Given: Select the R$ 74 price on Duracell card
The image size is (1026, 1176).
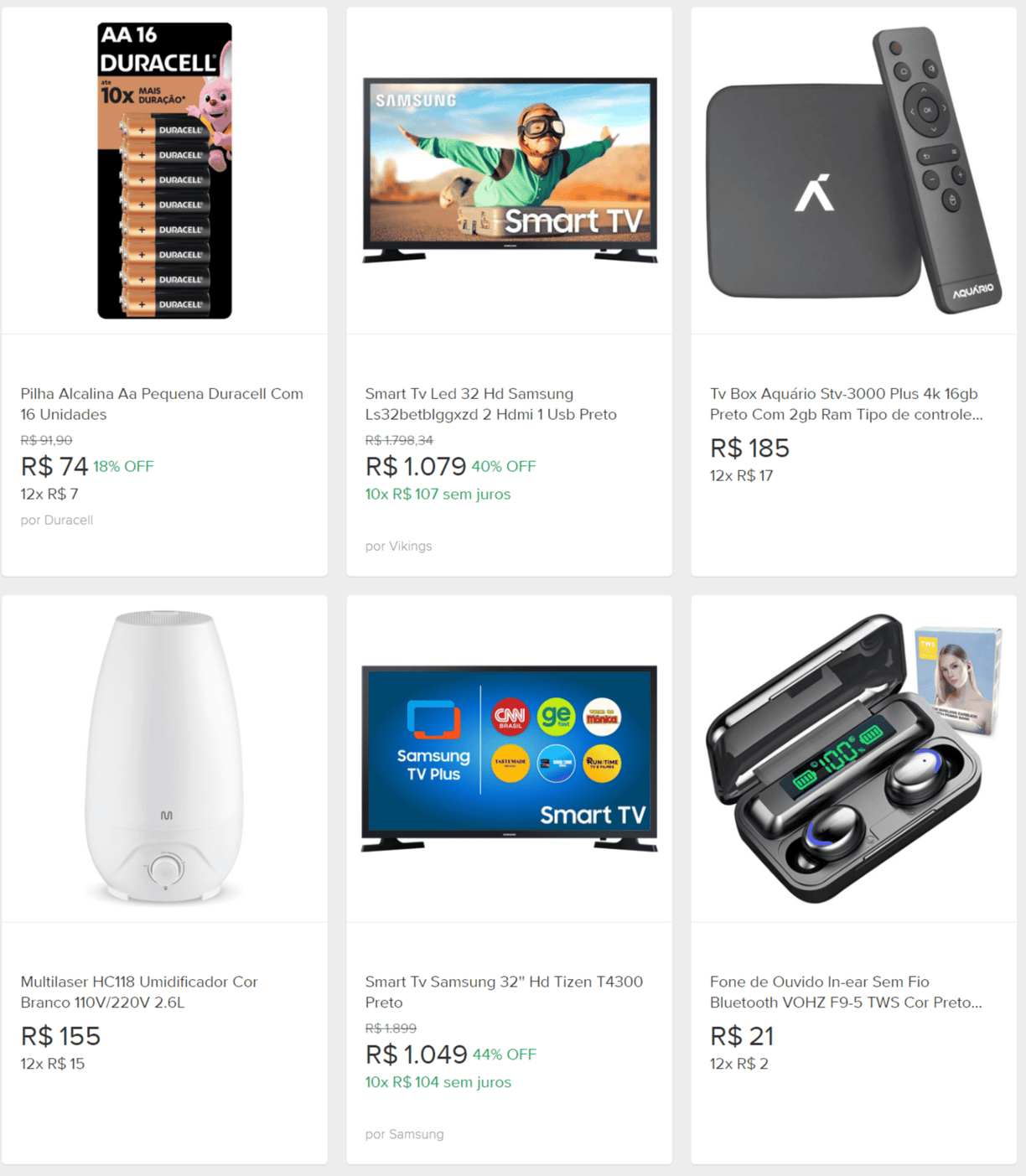Looking at the screenshot, I should (x=54, y=466).
